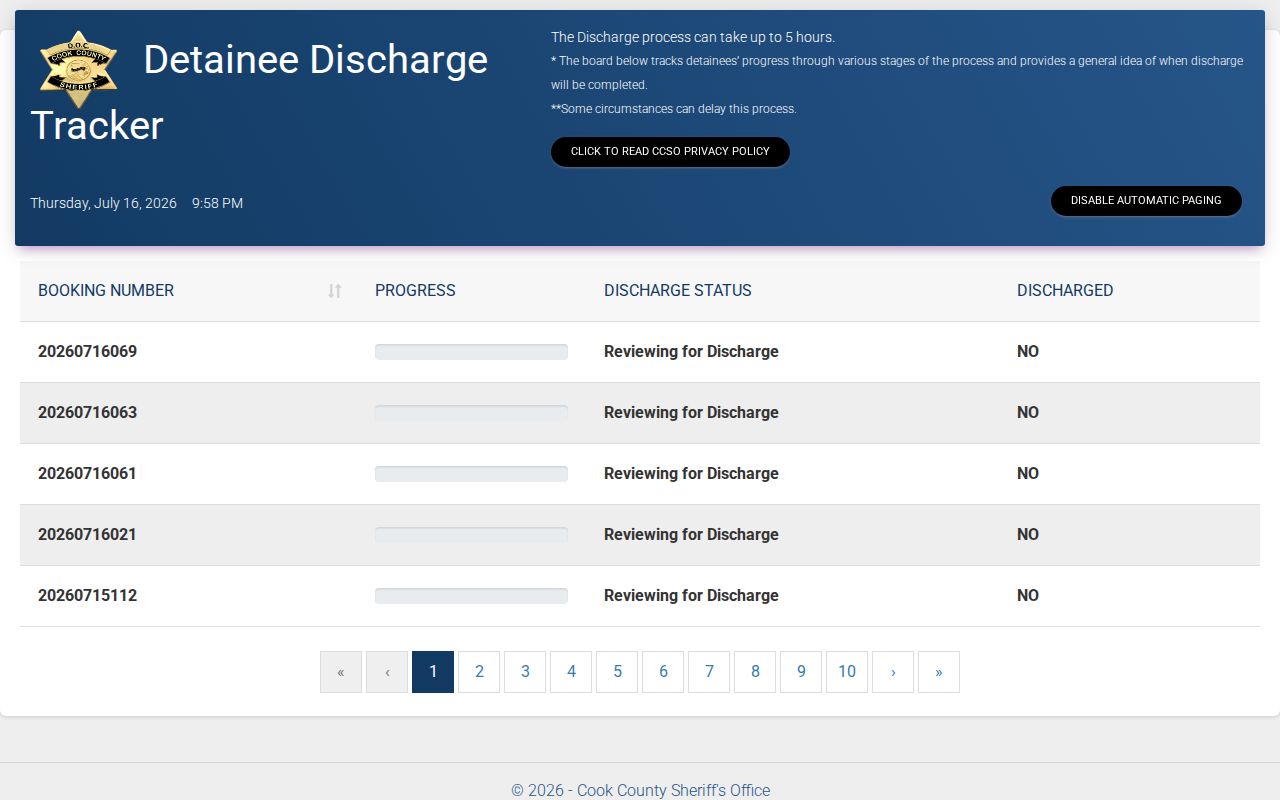Viewport: 1280px width, 800px height.
Task: Open the CCSO privacy policy button
Action: (670, 152)
